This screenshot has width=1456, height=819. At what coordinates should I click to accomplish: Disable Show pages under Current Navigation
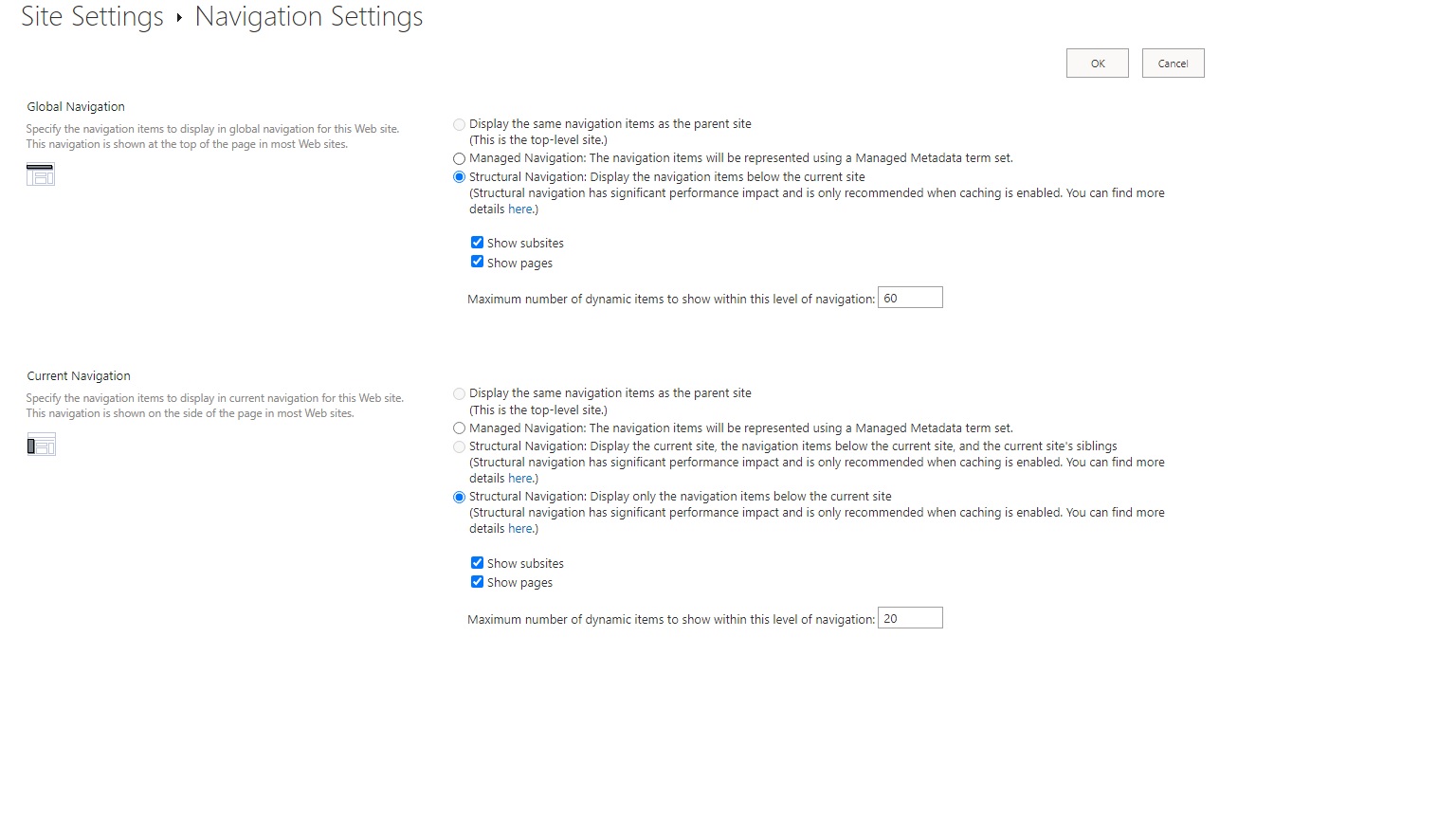477,581
